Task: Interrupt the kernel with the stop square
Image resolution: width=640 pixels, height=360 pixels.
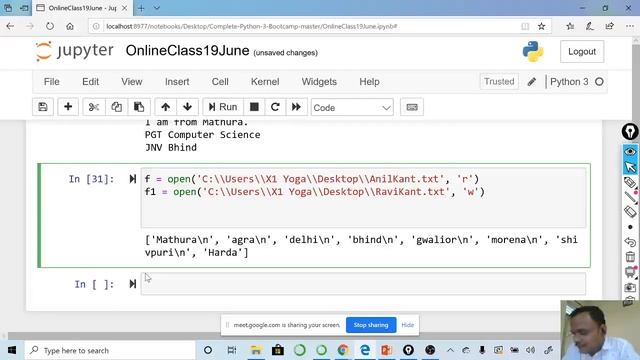Action: (254, 107)
